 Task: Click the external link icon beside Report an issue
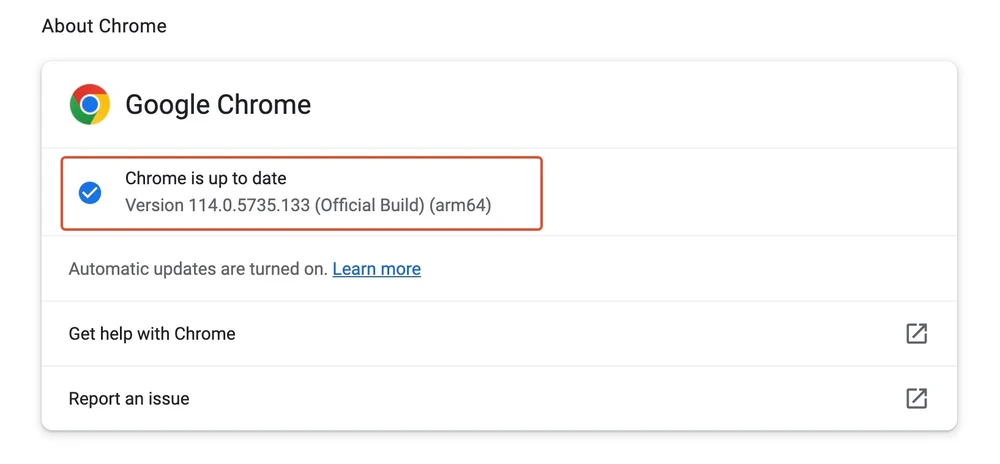[x=916, y=399]
